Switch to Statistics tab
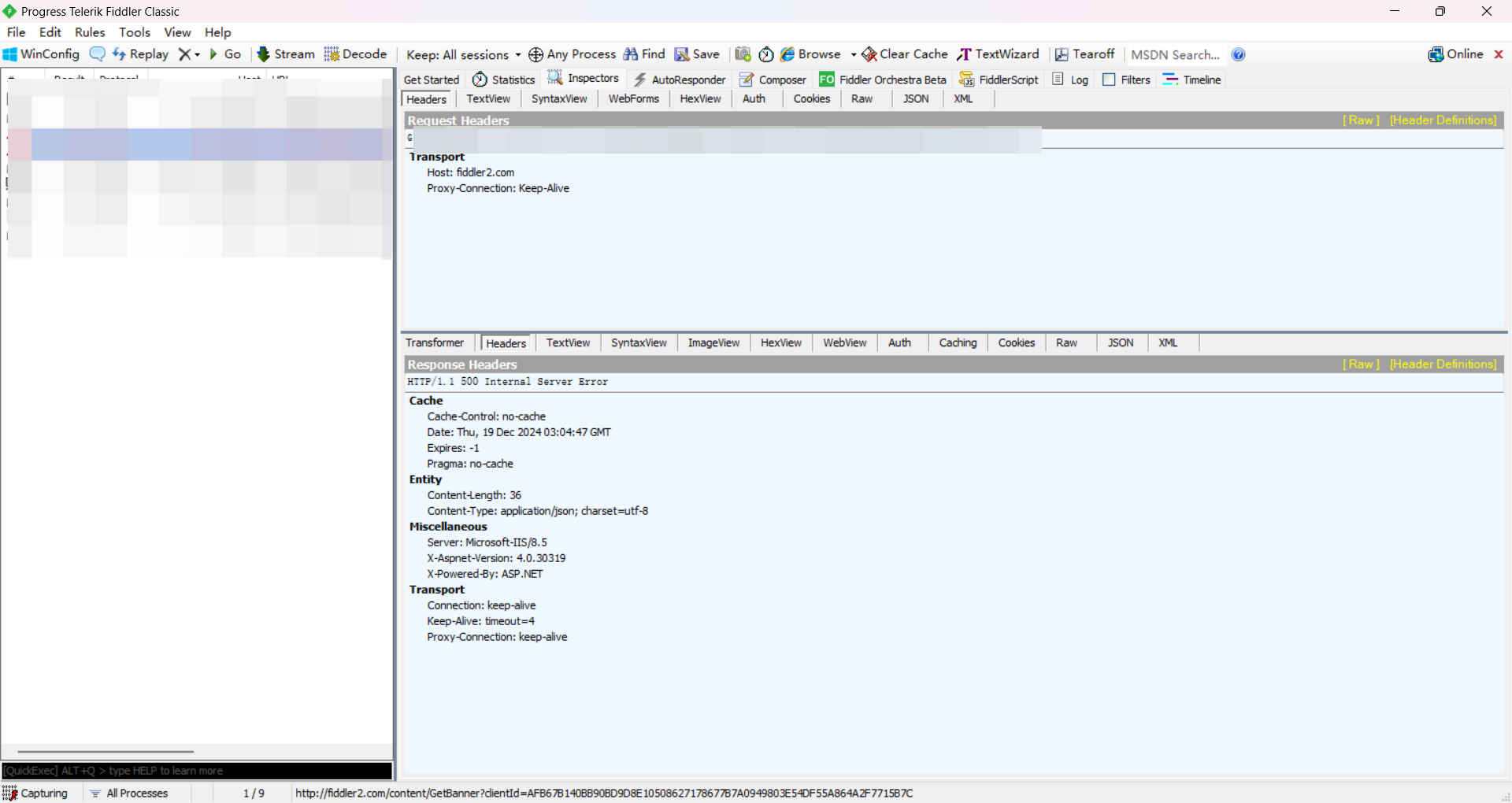Image resolution: width=1512 pixels, height=803 pixels. 504,80
